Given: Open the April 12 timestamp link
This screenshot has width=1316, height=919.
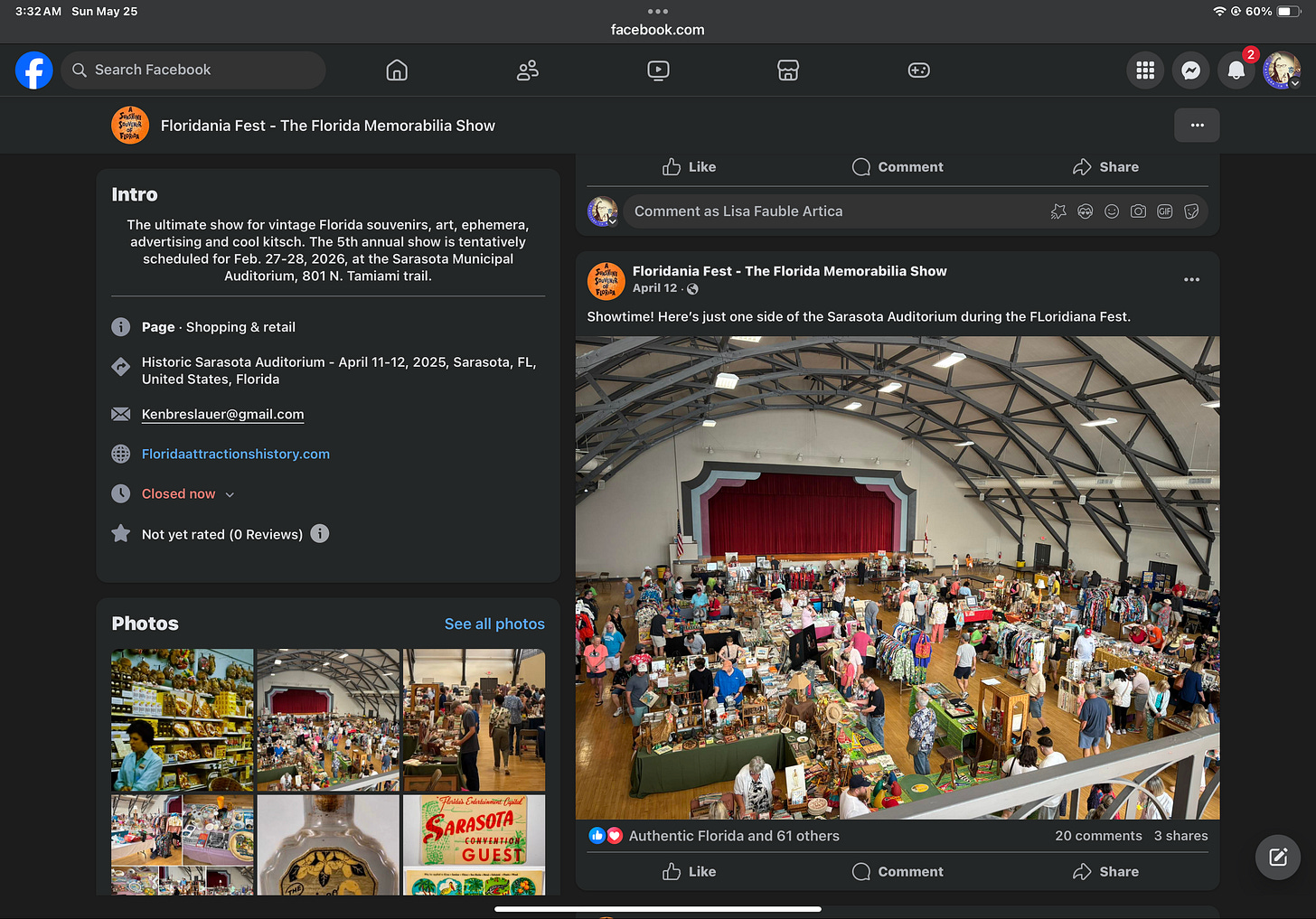Looking at the screenshot, I should pos(654,288).
